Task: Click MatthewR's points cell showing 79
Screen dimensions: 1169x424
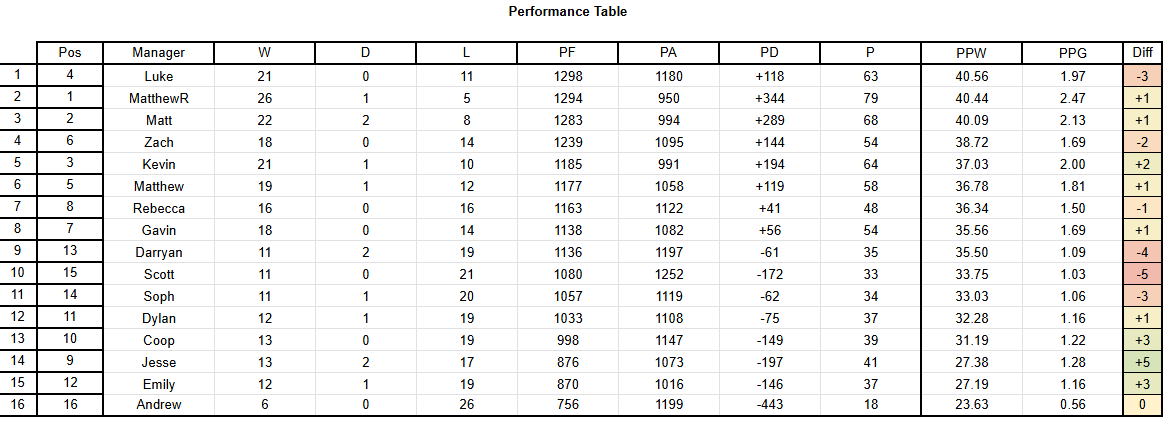Action: coord(870,98)
